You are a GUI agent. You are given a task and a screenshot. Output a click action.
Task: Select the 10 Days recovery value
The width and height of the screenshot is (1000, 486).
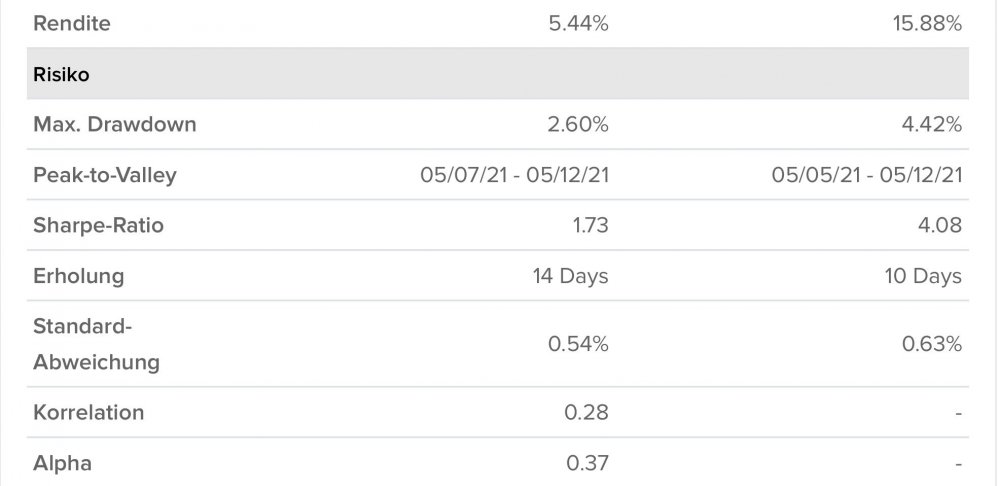coord(921,276)
